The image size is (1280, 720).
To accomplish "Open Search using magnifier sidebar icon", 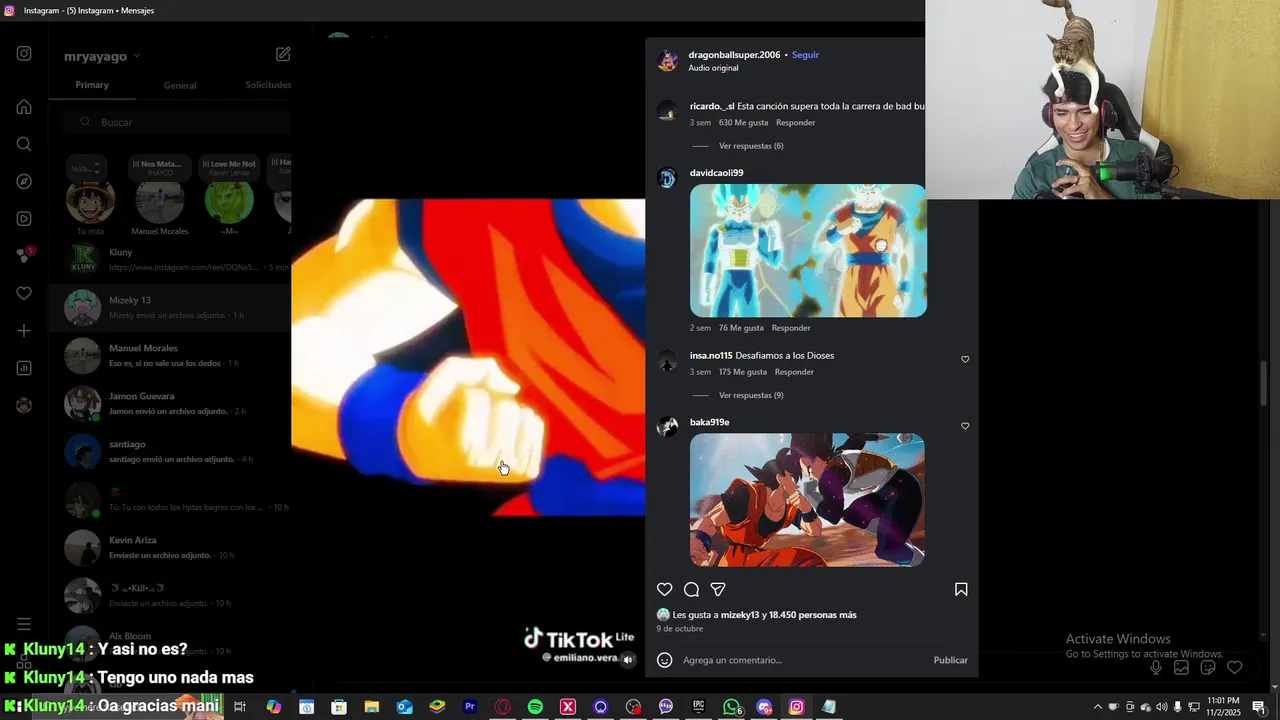I will pos(24,144).
